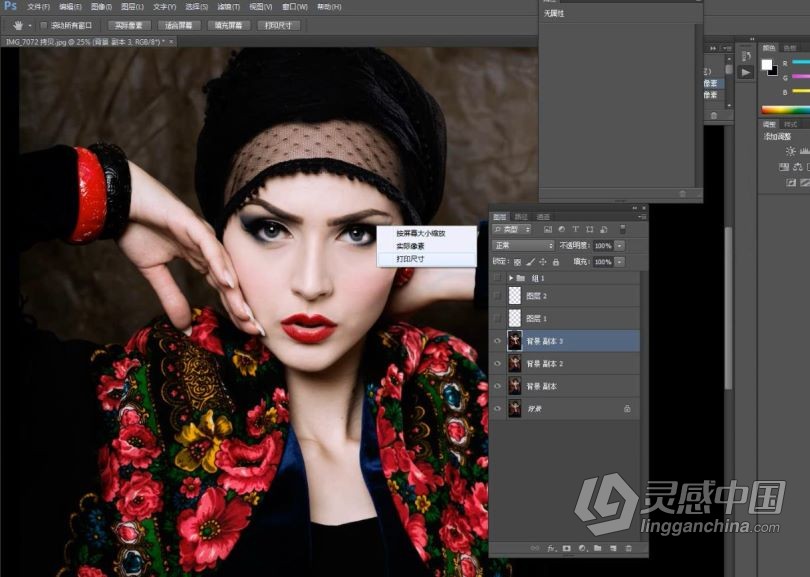Select the adjustment layer filter icon
This screenshot has height=577, width=810.
[562, 229]
